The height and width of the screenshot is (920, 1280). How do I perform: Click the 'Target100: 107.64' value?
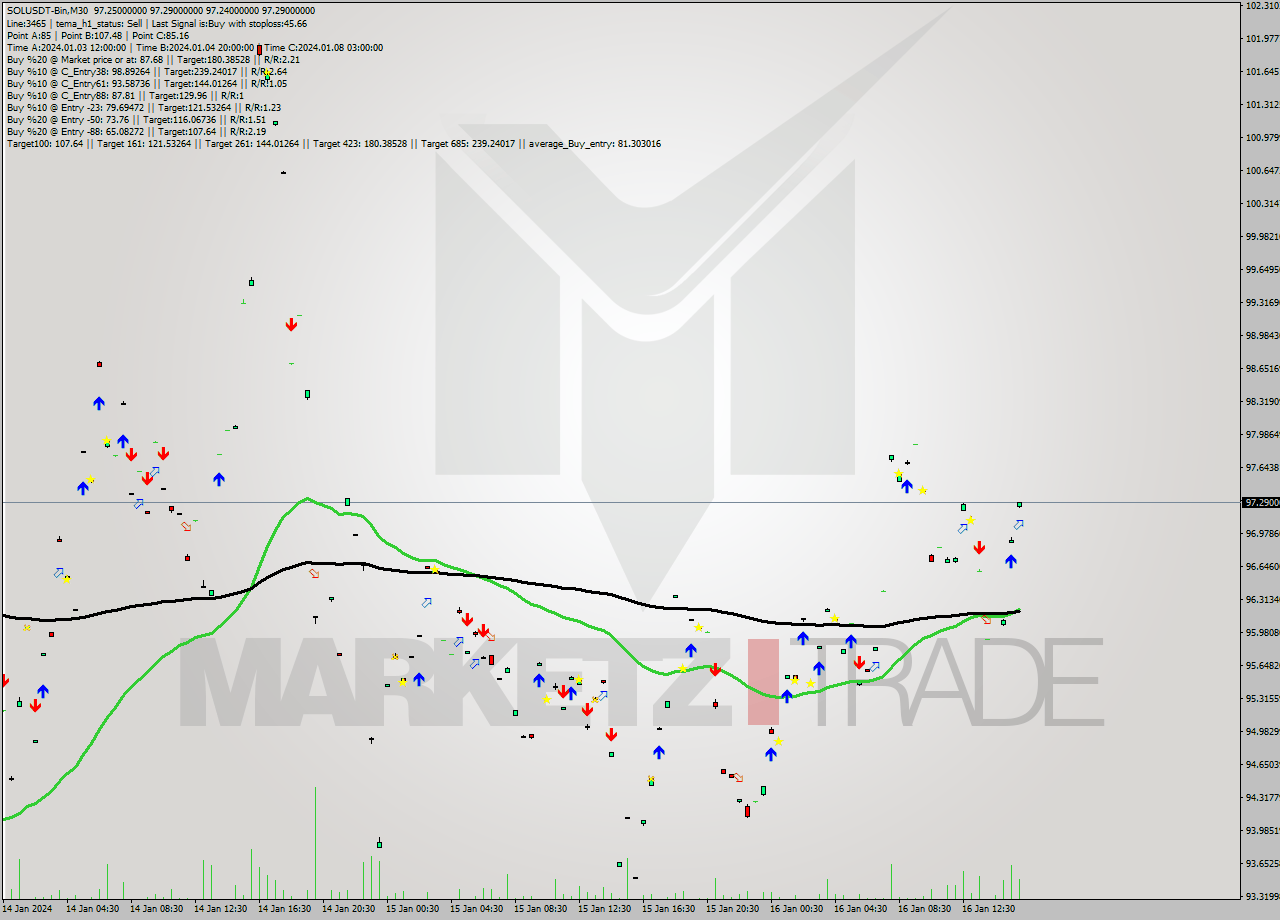[45, 143]
